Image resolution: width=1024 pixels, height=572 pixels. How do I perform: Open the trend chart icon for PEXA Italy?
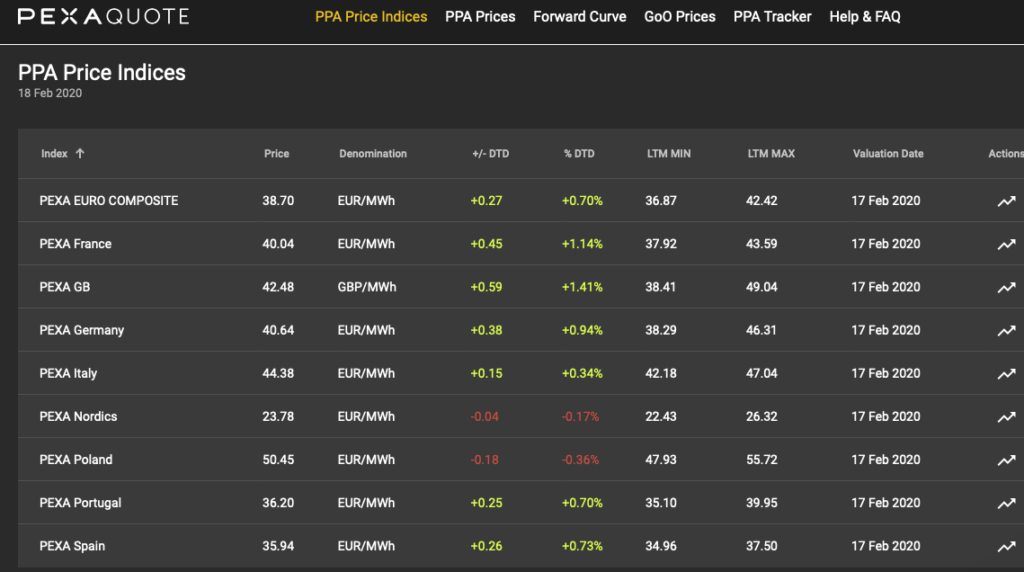(1006, 373)
